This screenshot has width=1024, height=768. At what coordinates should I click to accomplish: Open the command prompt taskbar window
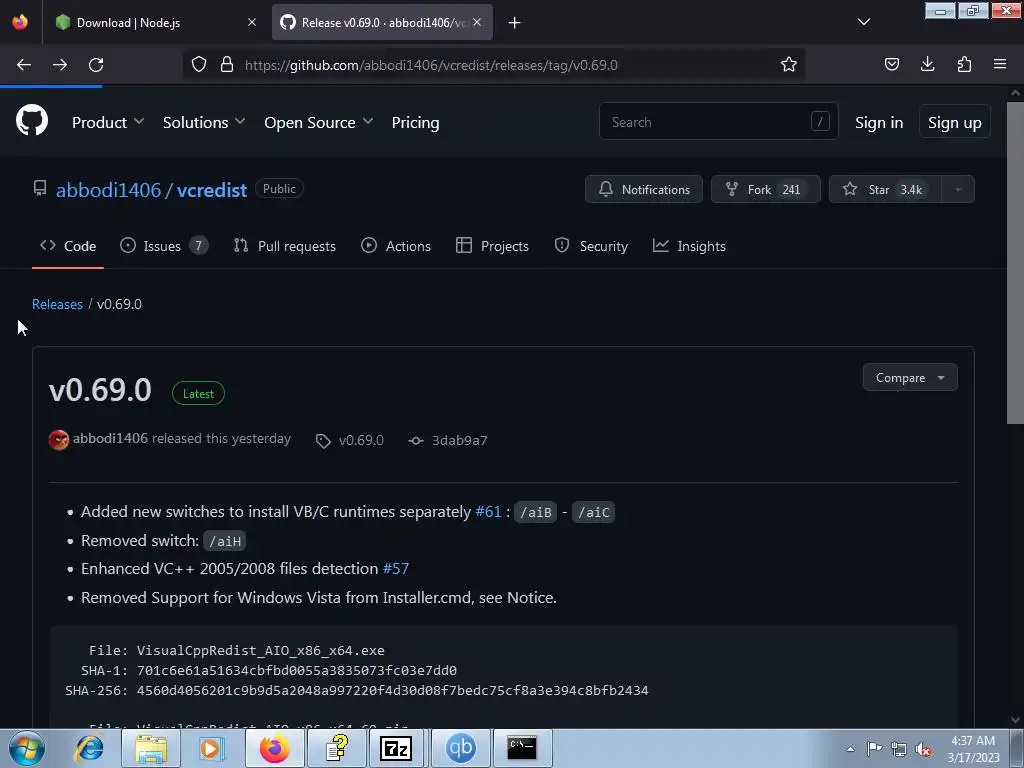tap(522, 748)
